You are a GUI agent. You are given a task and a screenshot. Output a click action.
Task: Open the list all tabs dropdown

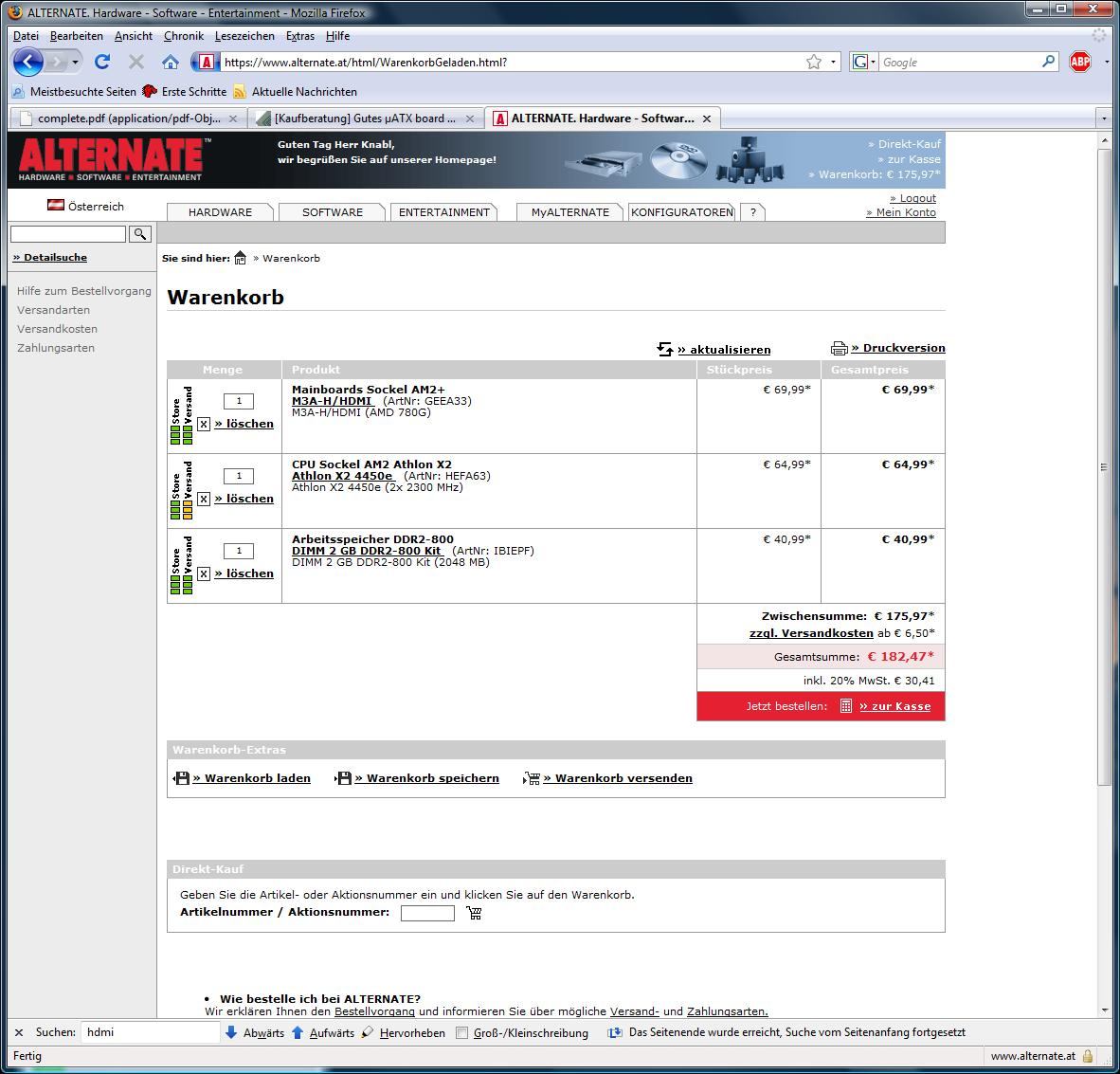click(1104, 118)
